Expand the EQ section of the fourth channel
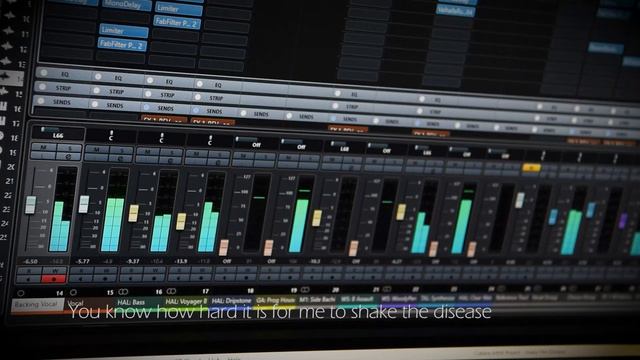Viewport: 640px width, 360px height. pyautogui.click(x=218, y=85)
